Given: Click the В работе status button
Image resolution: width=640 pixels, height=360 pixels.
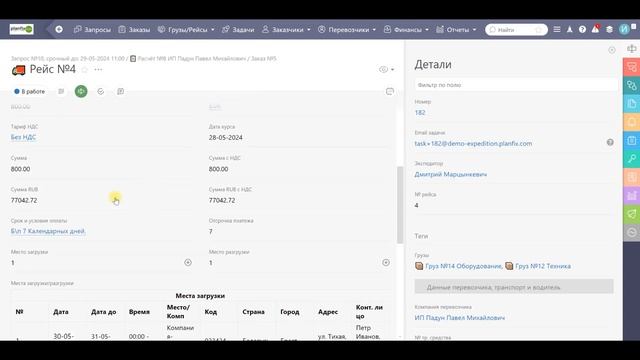Looking at the screenshot, I should 29,91.
